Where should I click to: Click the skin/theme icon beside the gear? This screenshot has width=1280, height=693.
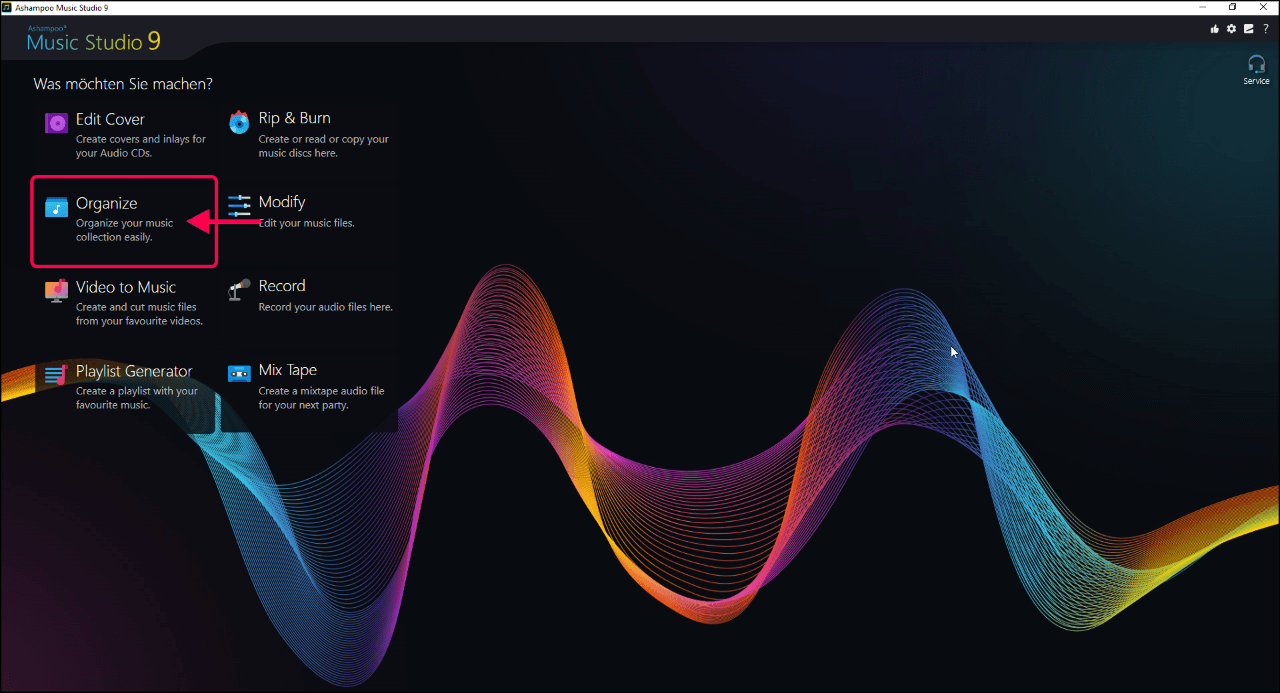[1248, 29]
